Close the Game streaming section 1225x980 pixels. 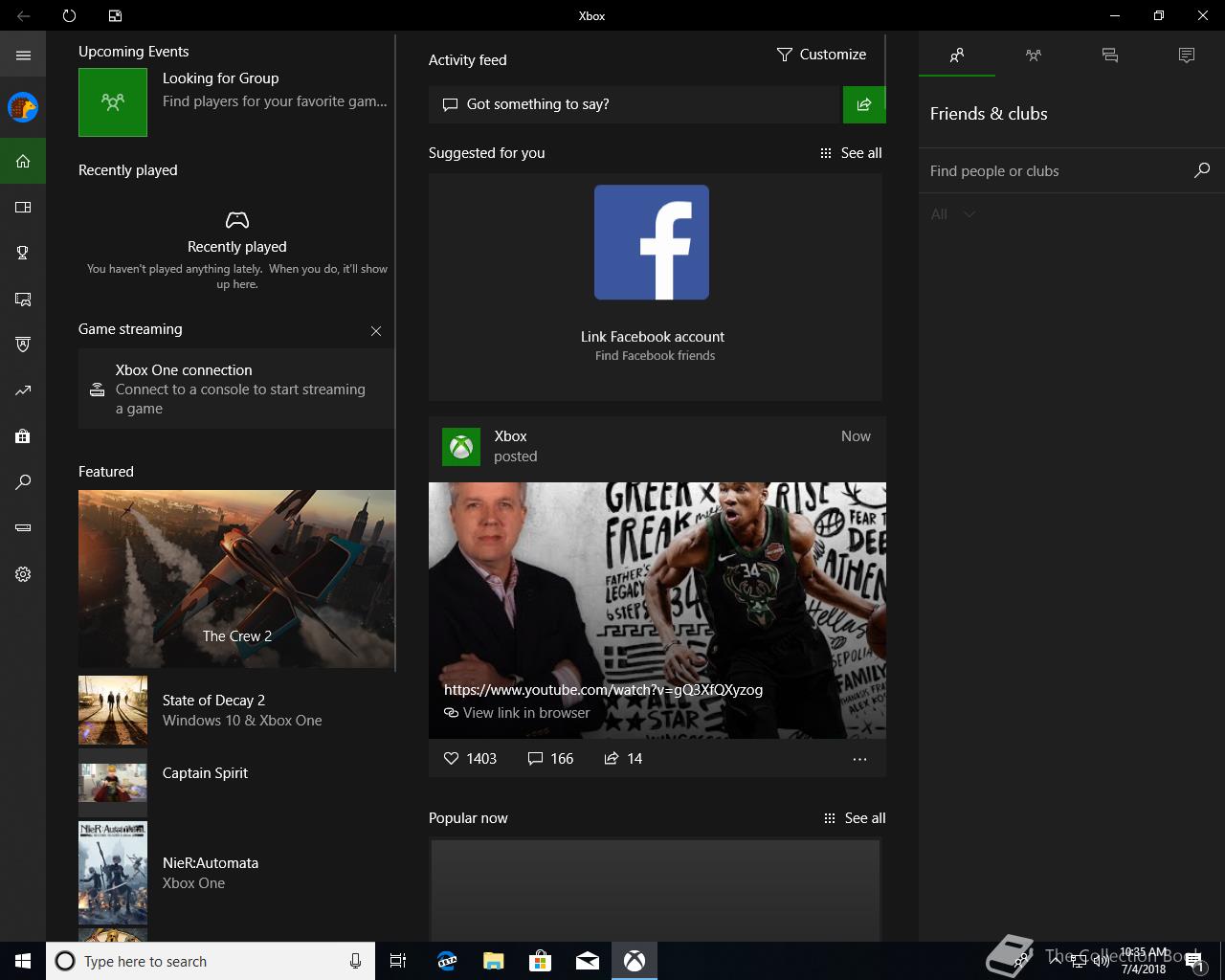(376, 331)
